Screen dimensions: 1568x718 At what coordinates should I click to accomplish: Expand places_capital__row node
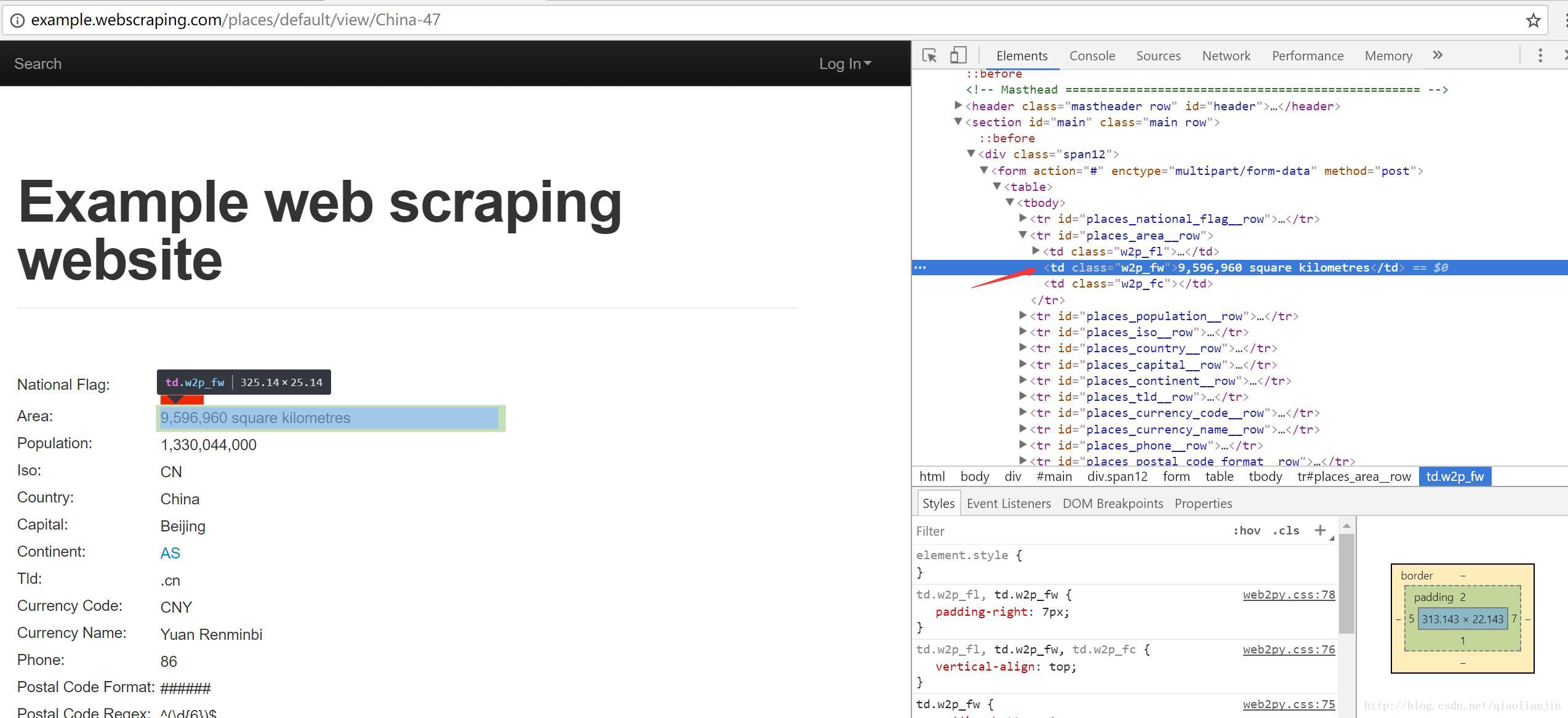[1023, 364]
